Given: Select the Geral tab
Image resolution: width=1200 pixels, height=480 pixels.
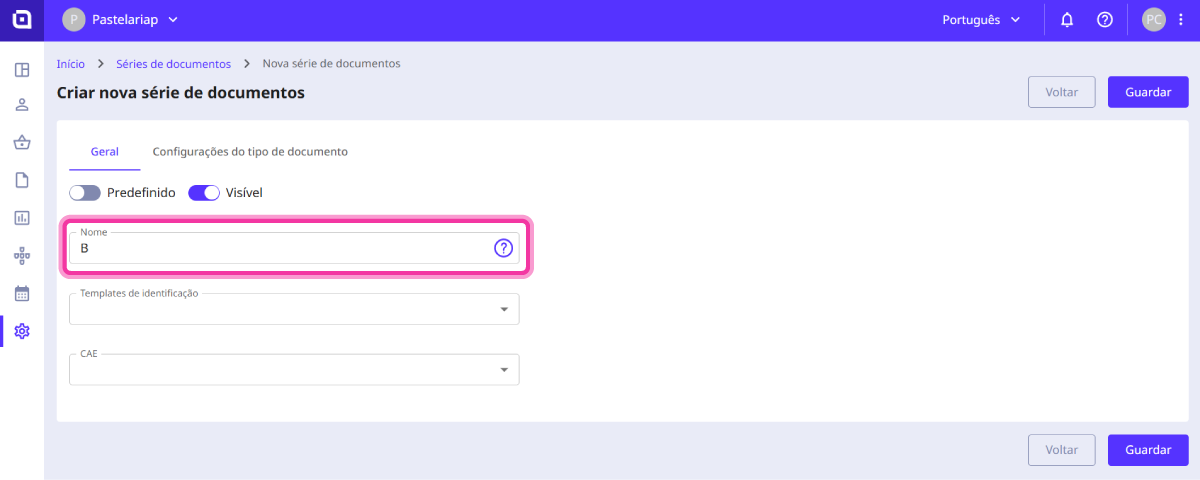Looking at the screenshot, I should [x=105, y=152].
